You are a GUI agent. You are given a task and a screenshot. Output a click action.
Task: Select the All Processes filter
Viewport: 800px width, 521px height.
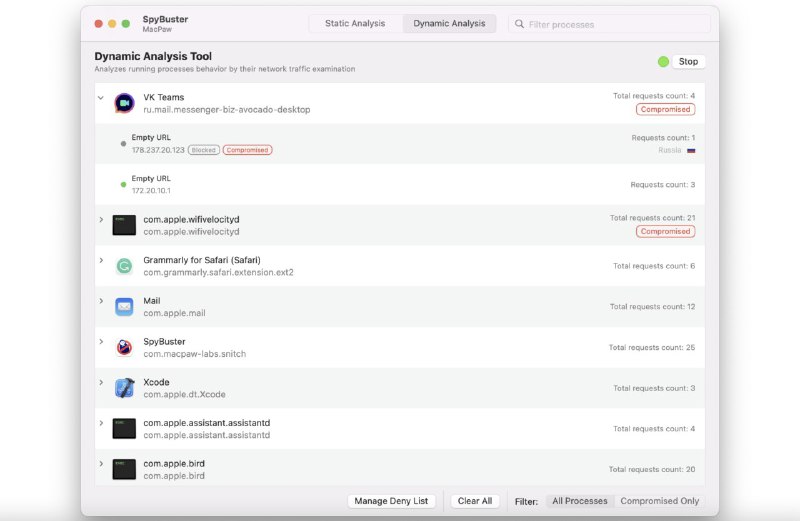[x=579, y=501]
